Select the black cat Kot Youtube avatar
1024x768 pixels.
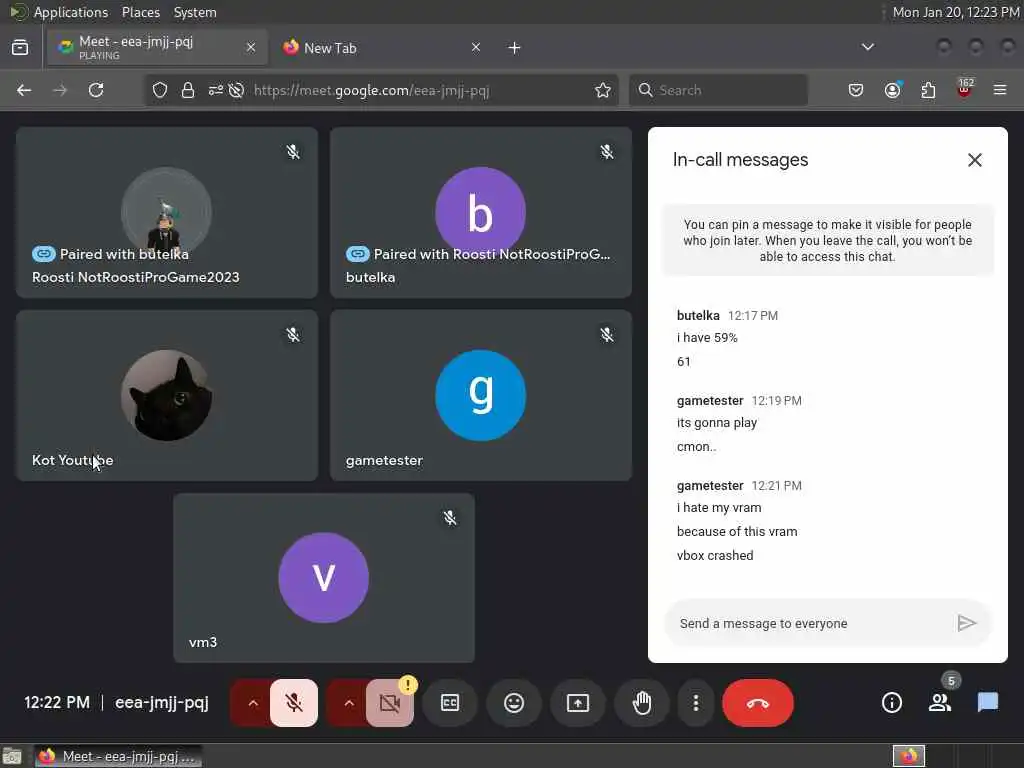167,395
